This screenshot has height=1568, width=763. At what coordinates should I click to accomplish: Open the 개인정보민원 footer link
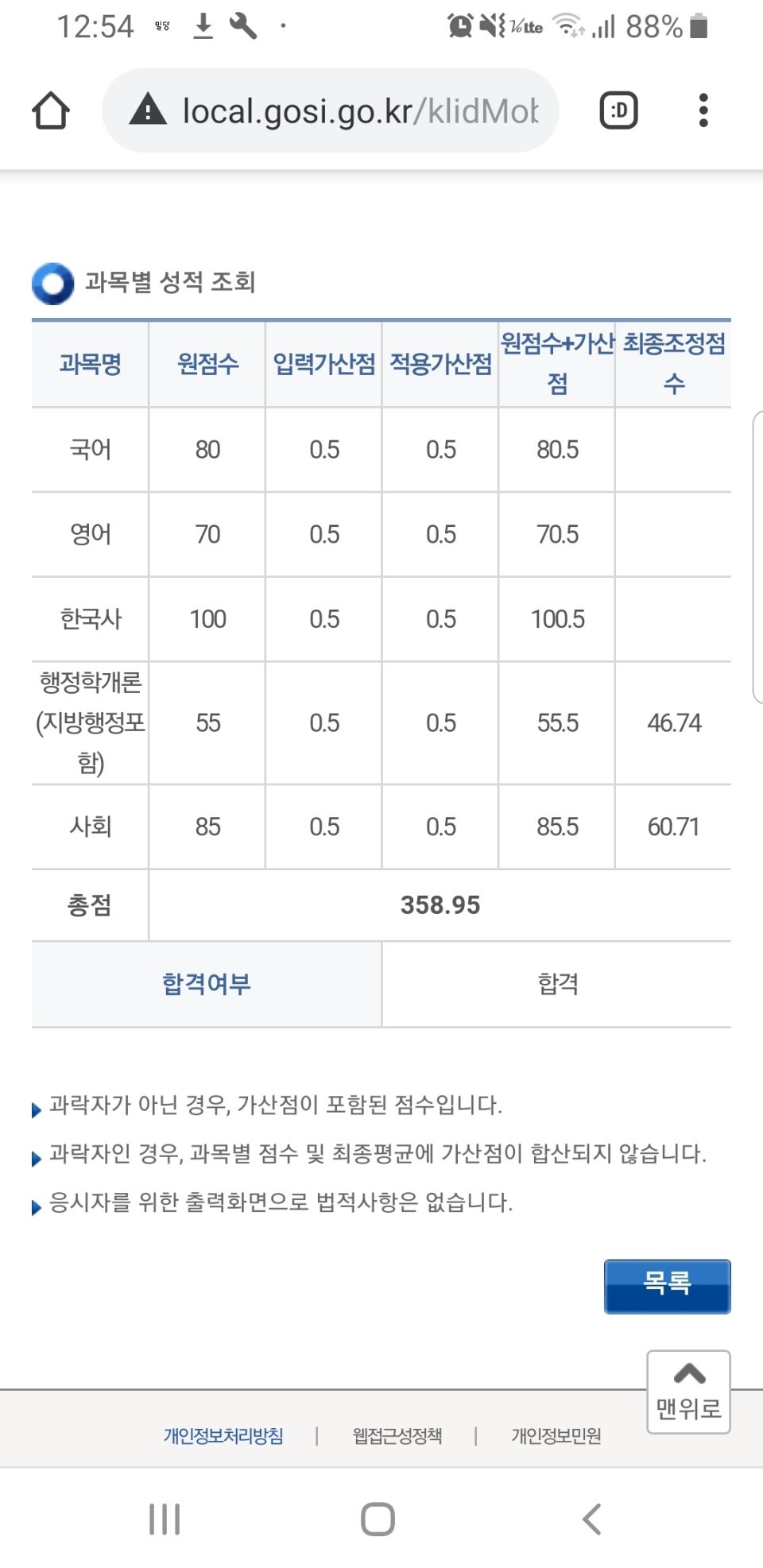[x=556, y=1435]
